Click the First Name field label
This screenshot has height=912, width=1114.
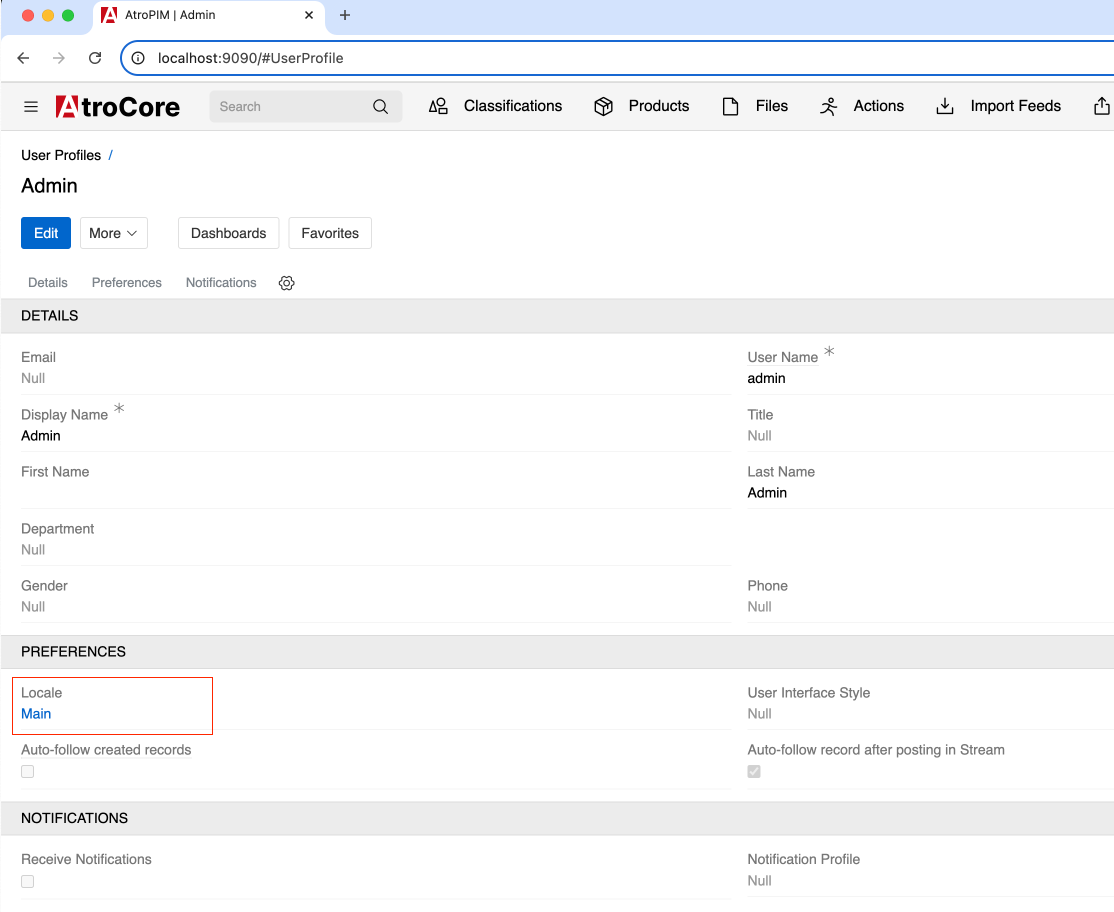pos(55,472)
